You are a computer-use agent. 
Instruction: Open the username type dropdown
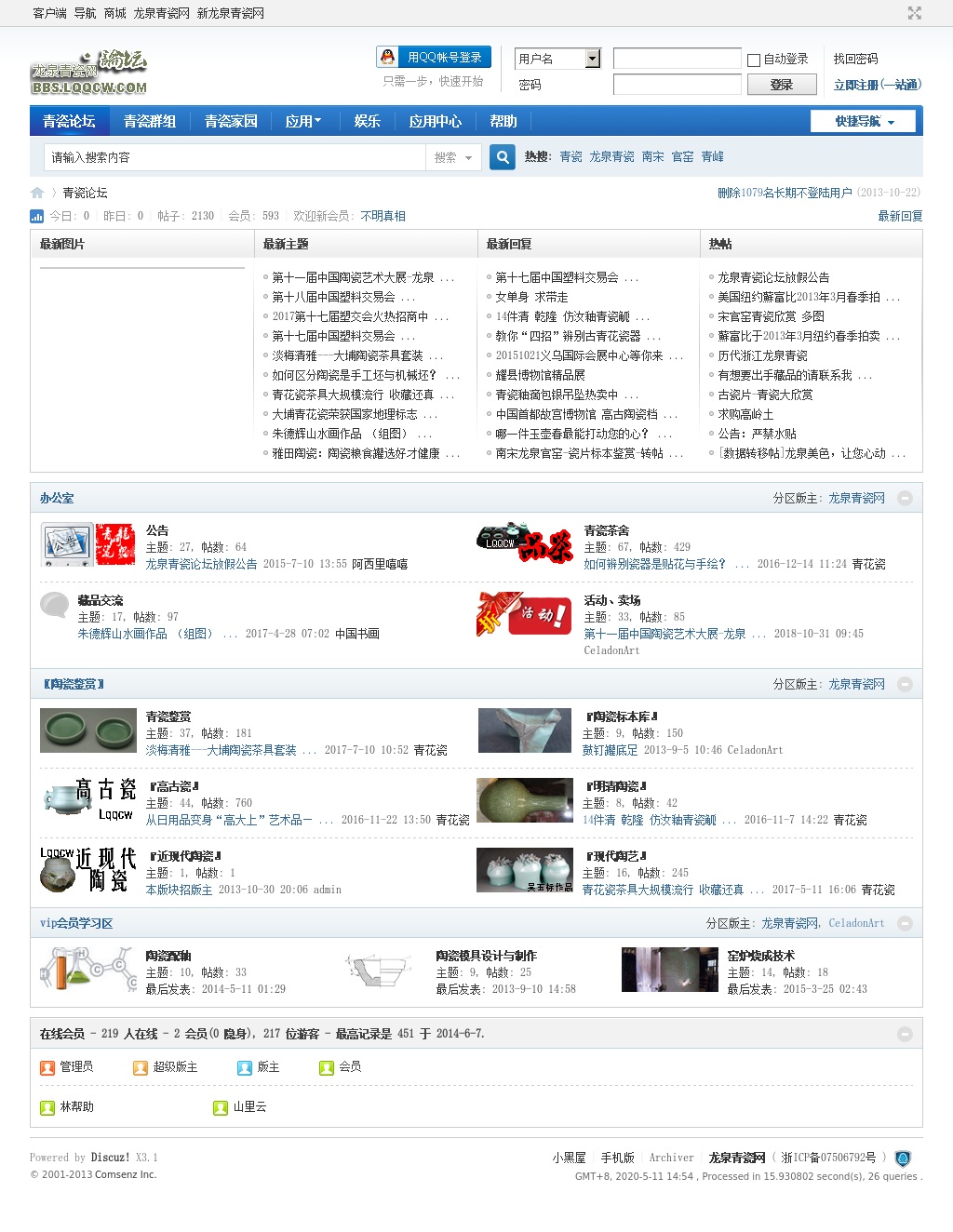pos(593,59)
